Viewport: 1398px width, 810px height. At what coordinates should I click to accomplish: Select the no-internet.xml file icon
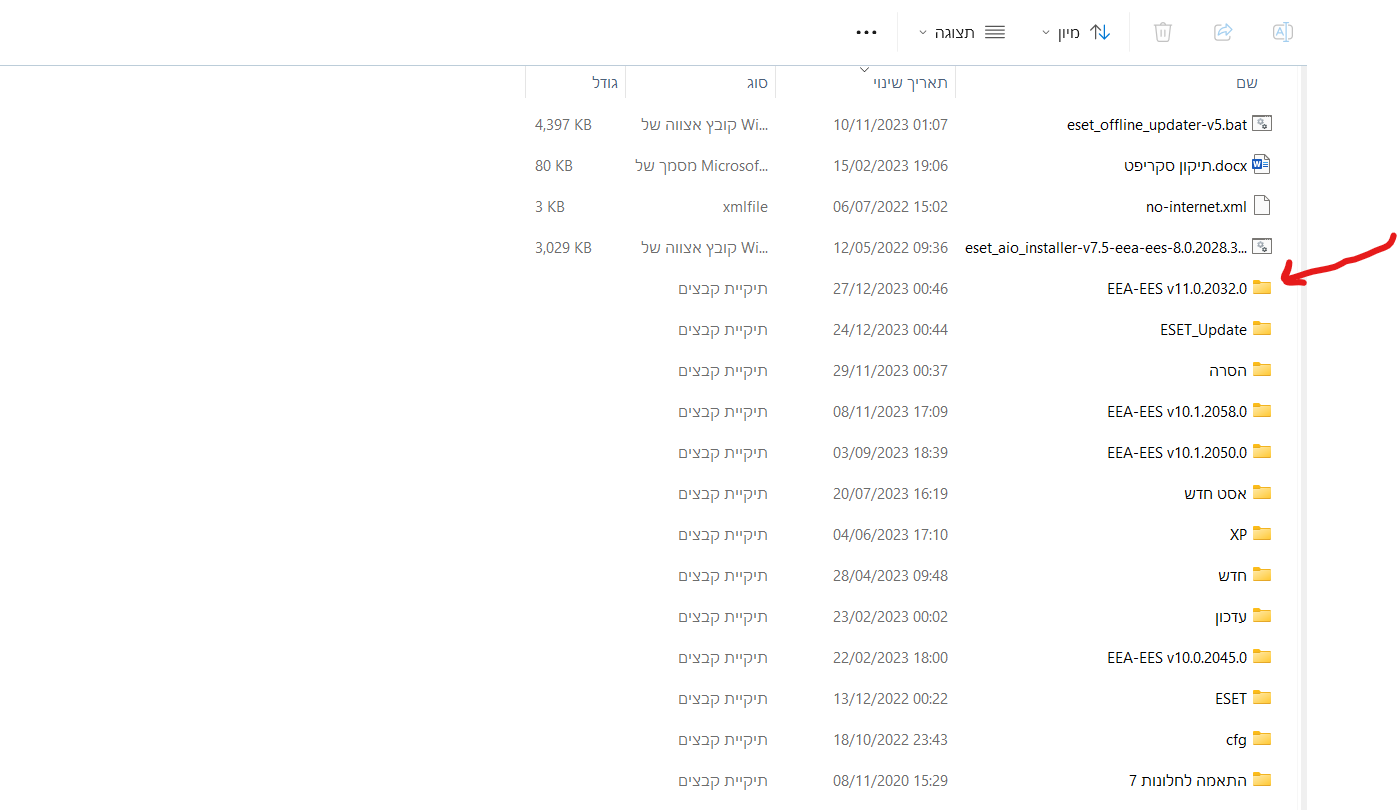tap(1262, 206)
